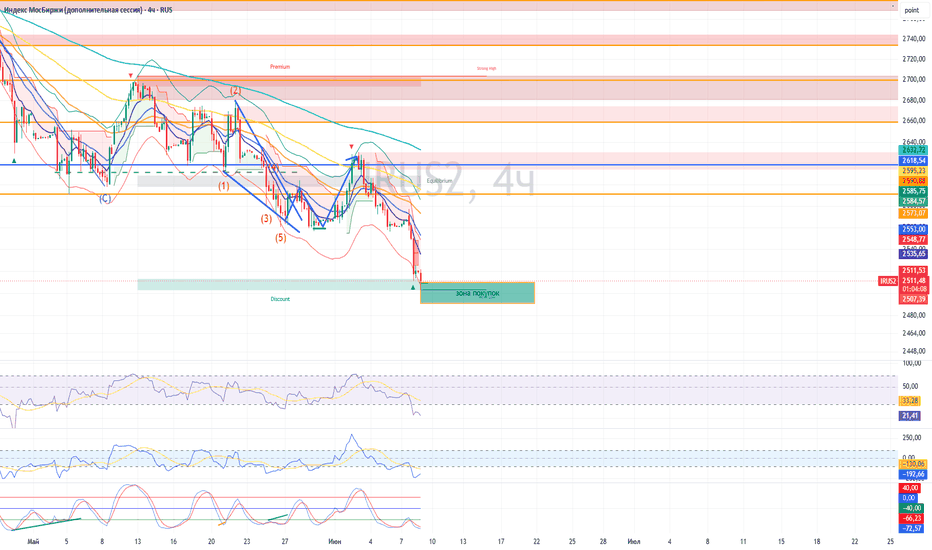Viewport: 932px width, 550px height.
Task: Click the point currency unit button
Action: (x=912, y=10)
